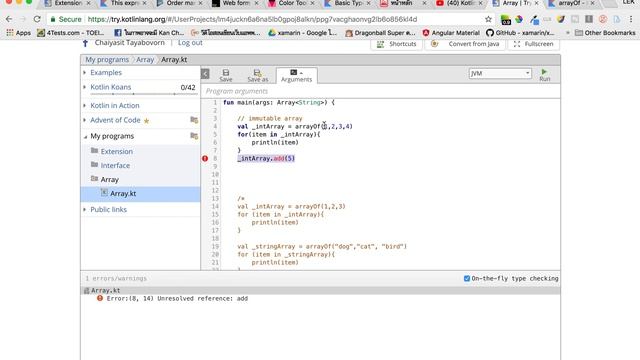640x360 pixels.
Task: Click Dragonball Super bookmark
Action: 380,33
